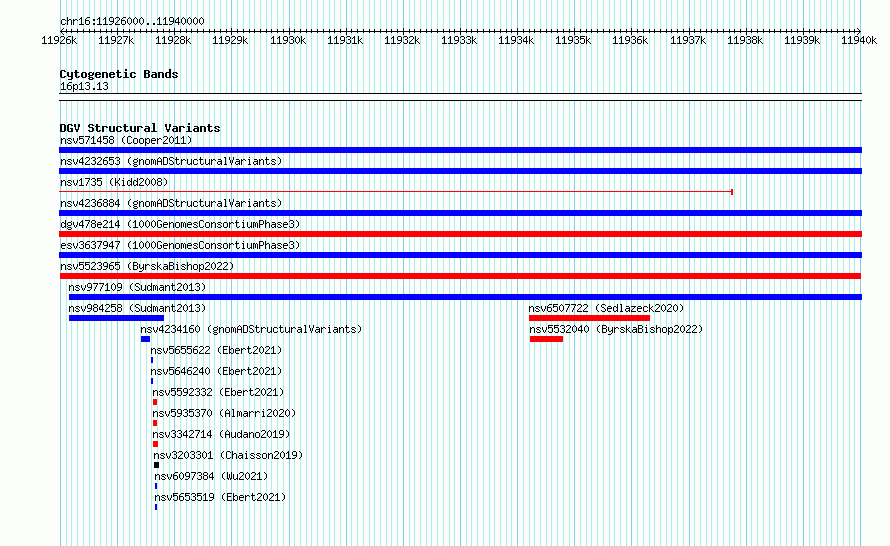This screenshot has height=546, width=890.
Task: Click the thin red line for nsv1735
Action: [x=396, y=192]
